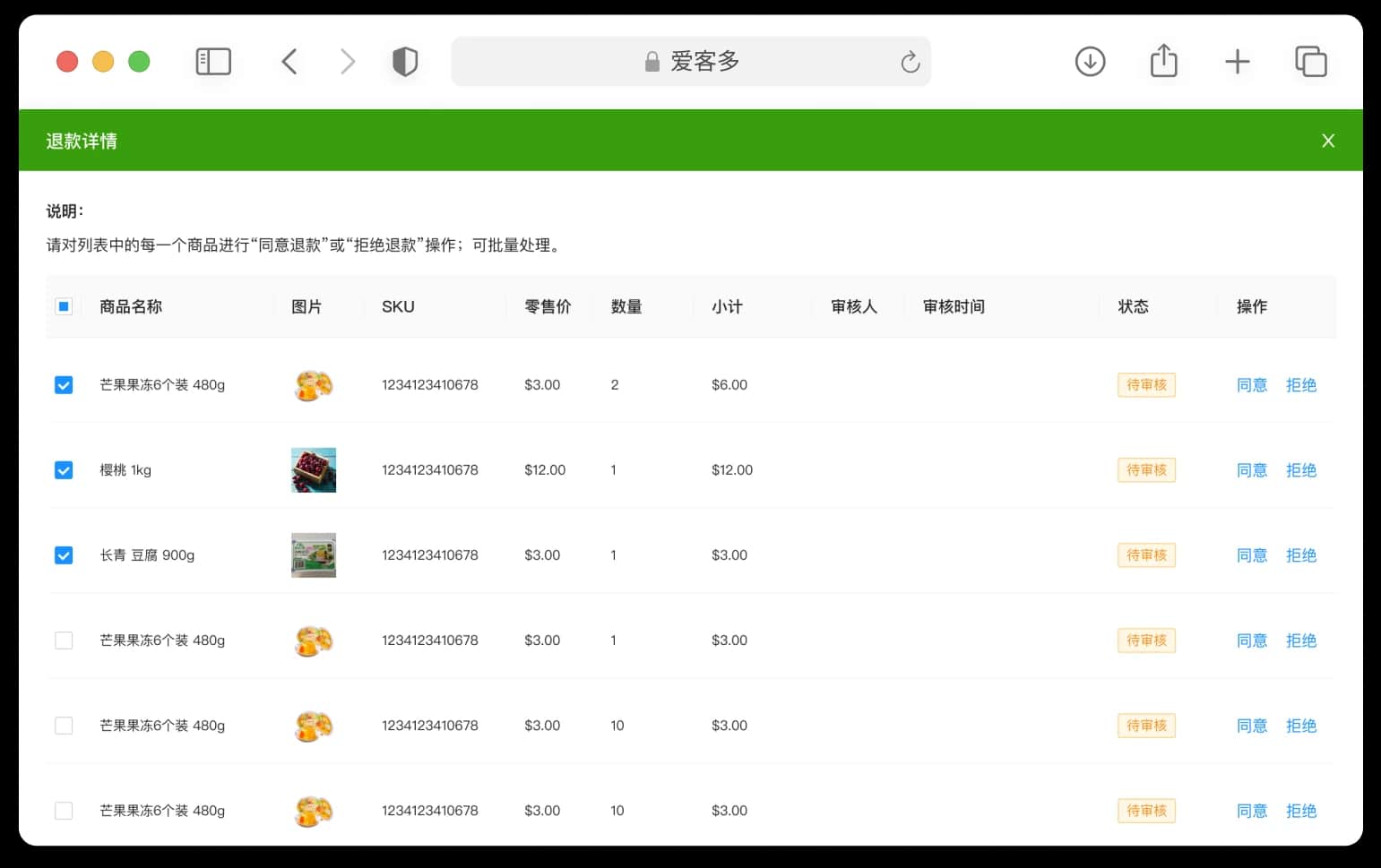Click 拒绝 for 长青 豆腐 900g
The width and height of the screenshot is (1381, 868).
(1301, 555)
